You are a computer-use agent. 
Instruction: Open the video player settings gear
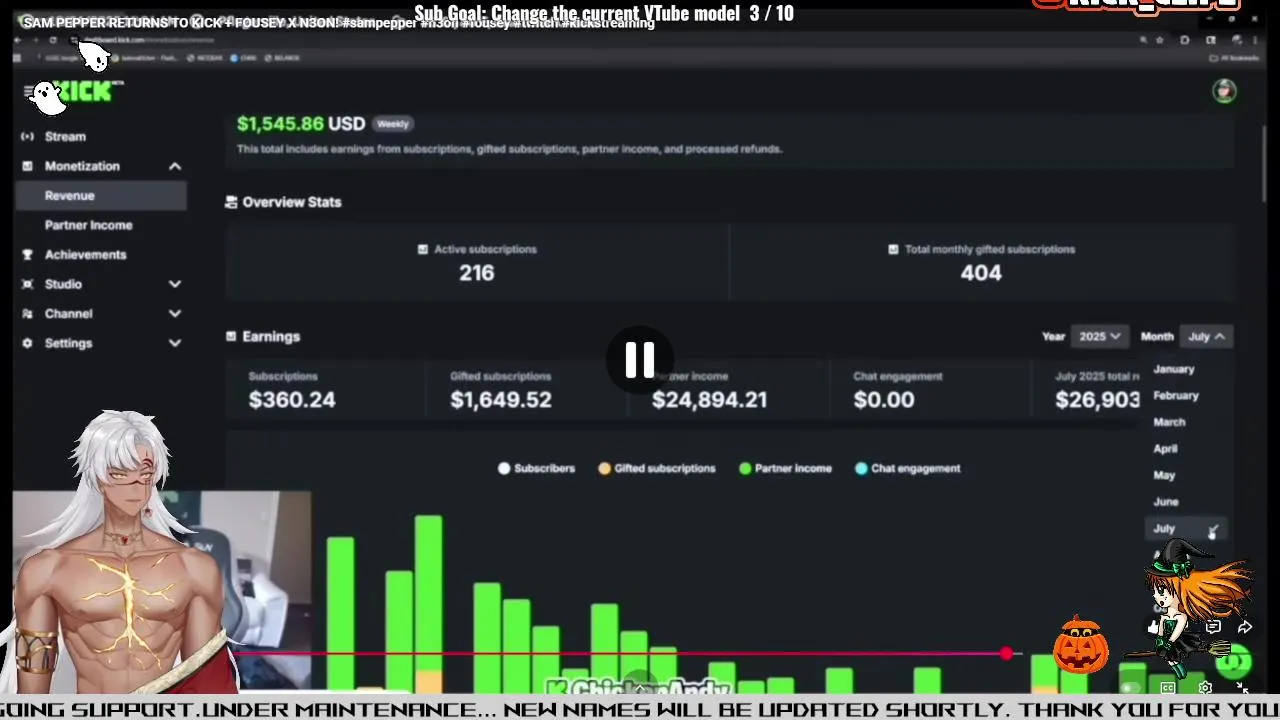point(1205,688)
